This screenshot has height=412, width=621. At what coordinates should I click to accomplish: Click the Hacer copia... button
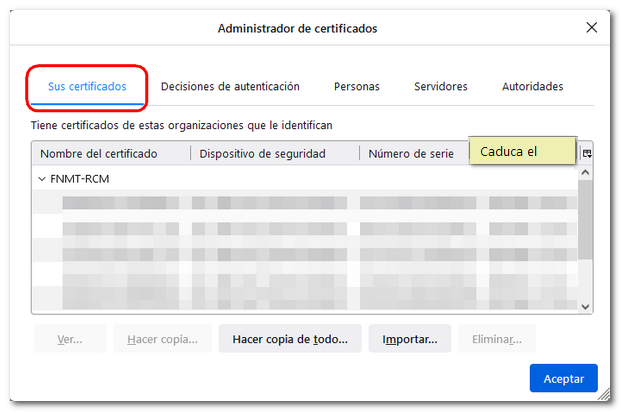(x=162, y=339)
